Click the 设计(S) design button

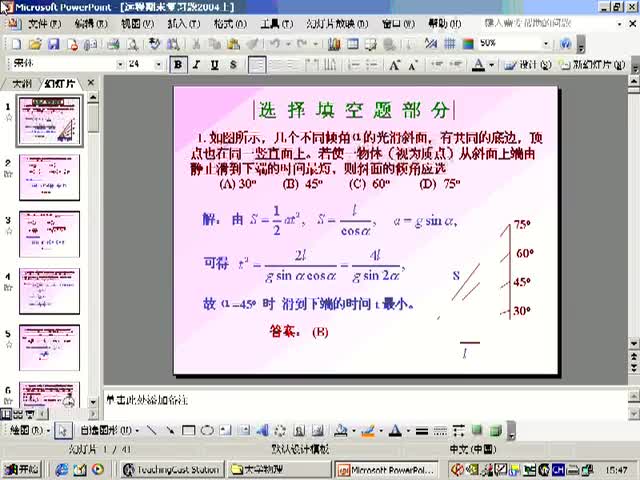(x=528, y=64)
